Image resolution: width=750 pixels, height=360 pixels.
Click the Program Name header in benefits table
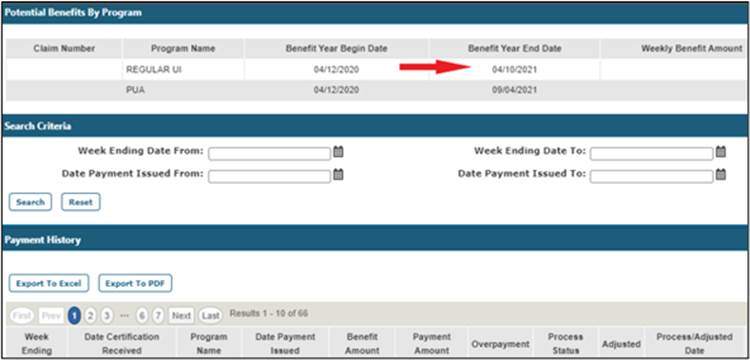(x=183, y=49)
